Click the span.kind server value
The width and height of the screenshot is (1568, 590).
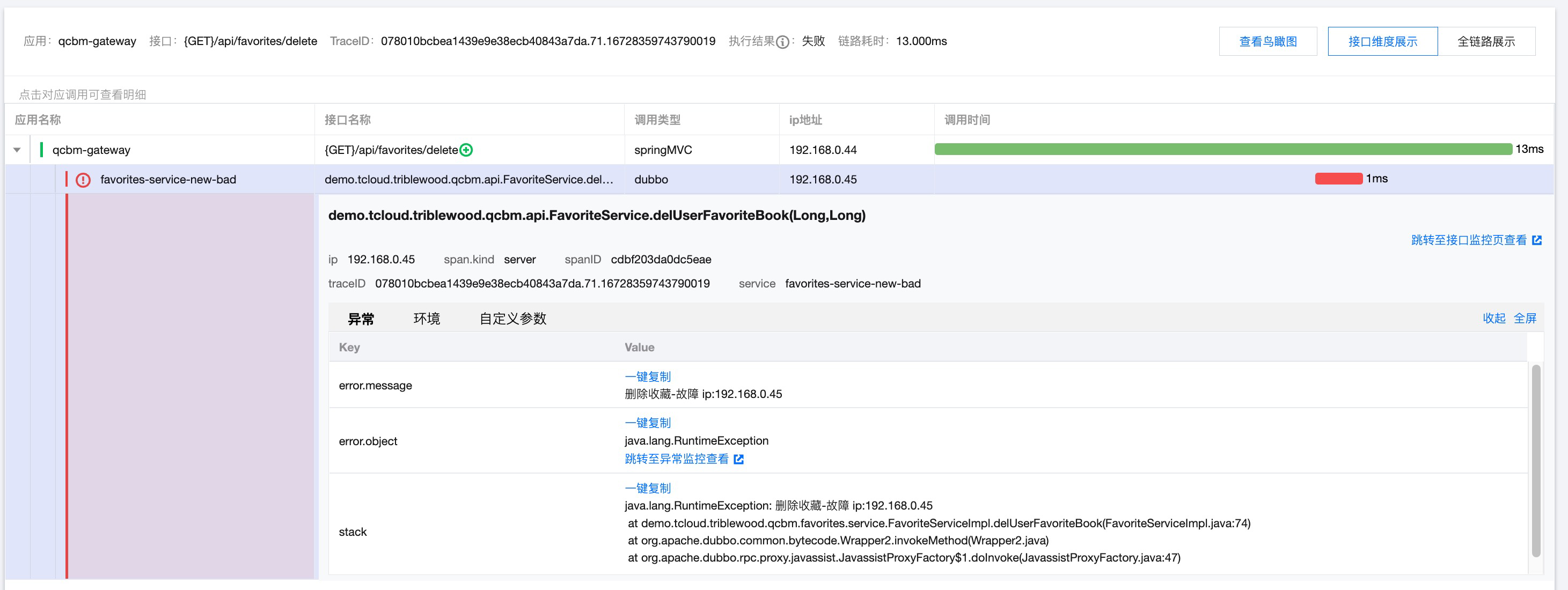(x=519, y=259)
